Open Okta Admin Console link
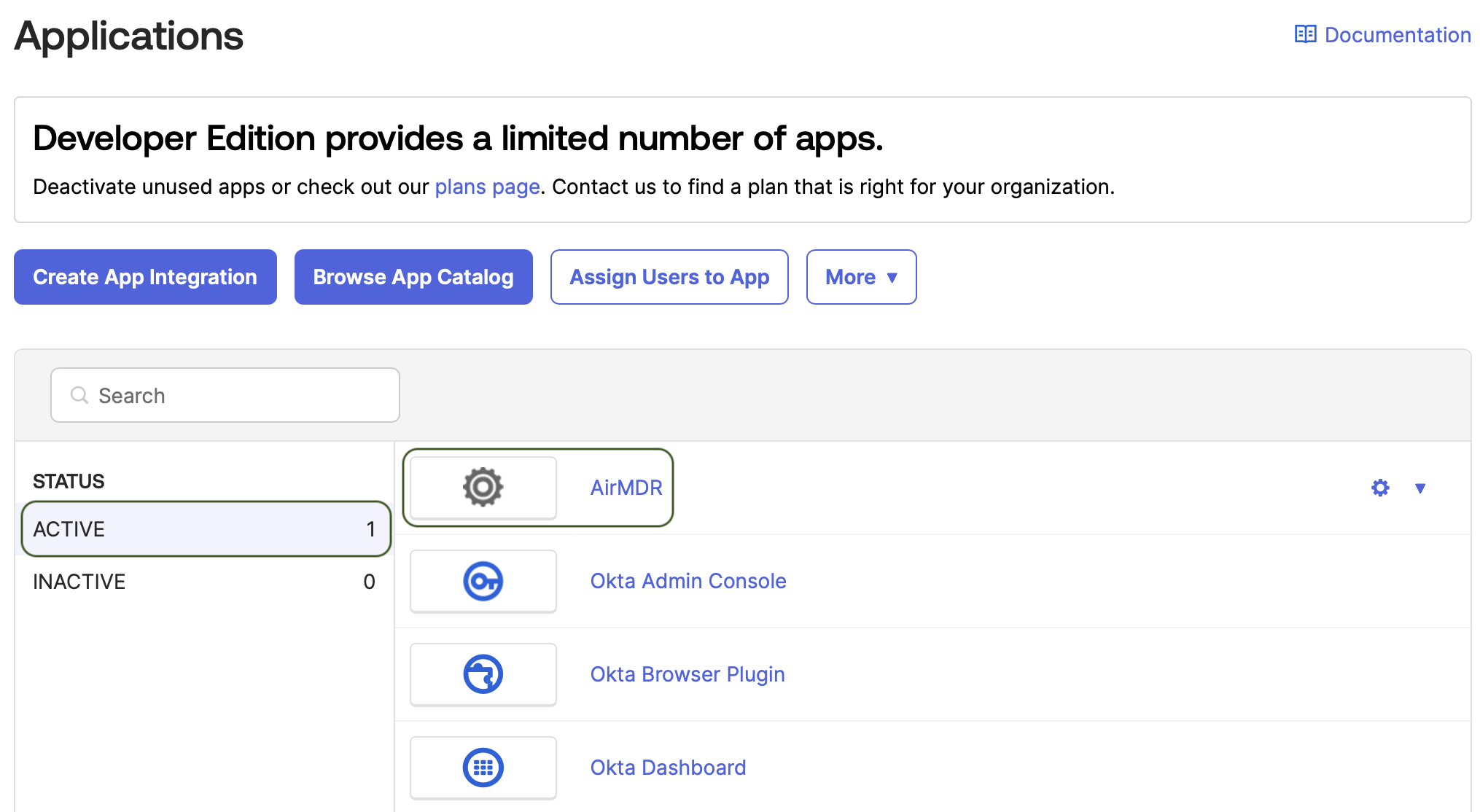Screen dimensions: 1480x812 688,581
